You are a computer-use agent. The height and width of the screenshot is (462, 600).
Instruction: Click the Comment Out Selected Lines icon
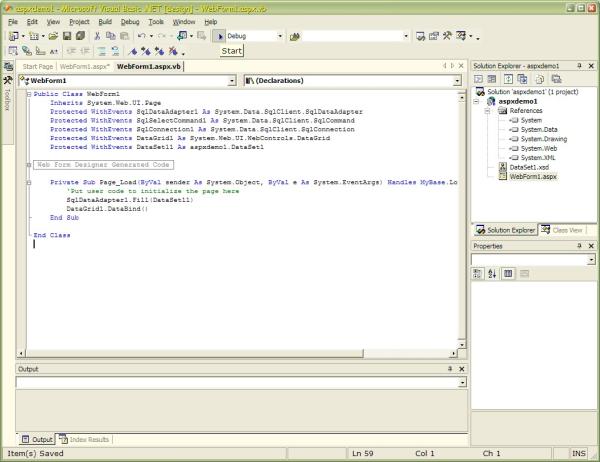[x=102, y=51]
